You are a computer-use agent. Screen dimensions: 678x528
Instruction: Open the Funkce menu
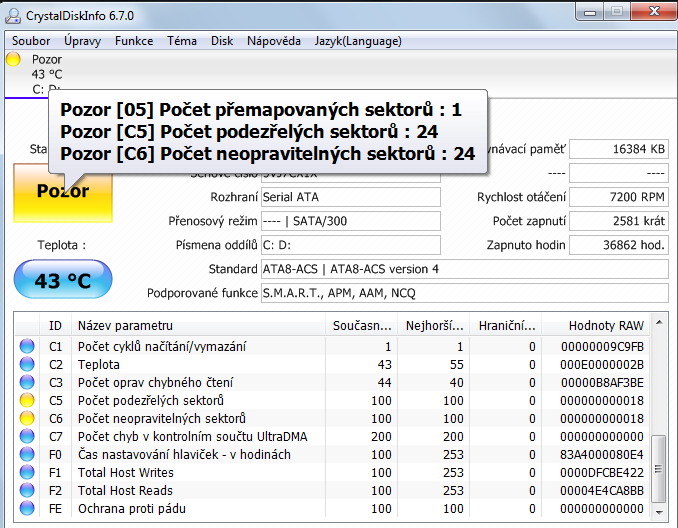(x=134, y=41)
